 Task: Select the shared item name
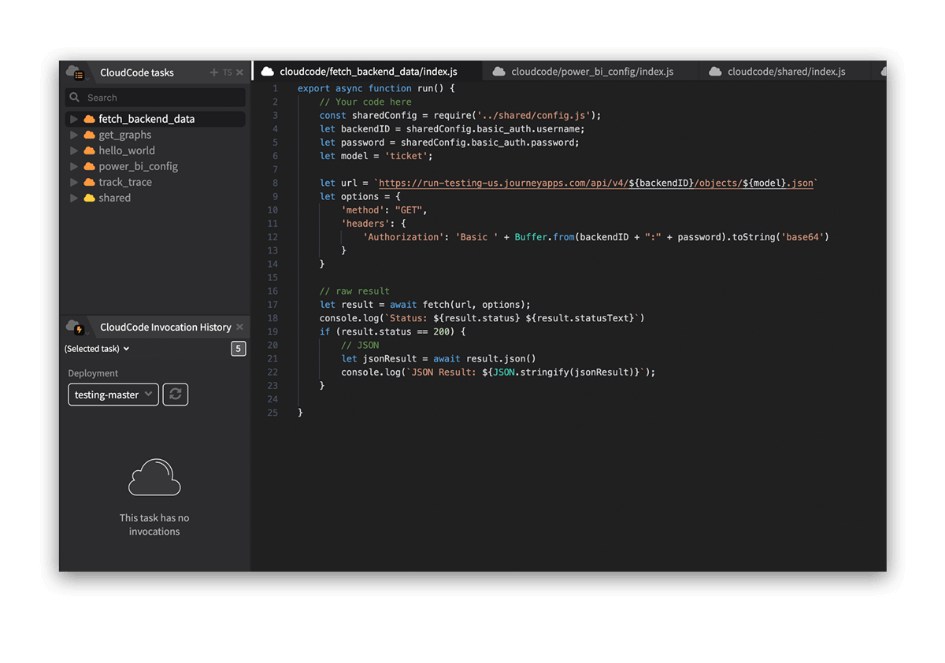click(115, 198)
